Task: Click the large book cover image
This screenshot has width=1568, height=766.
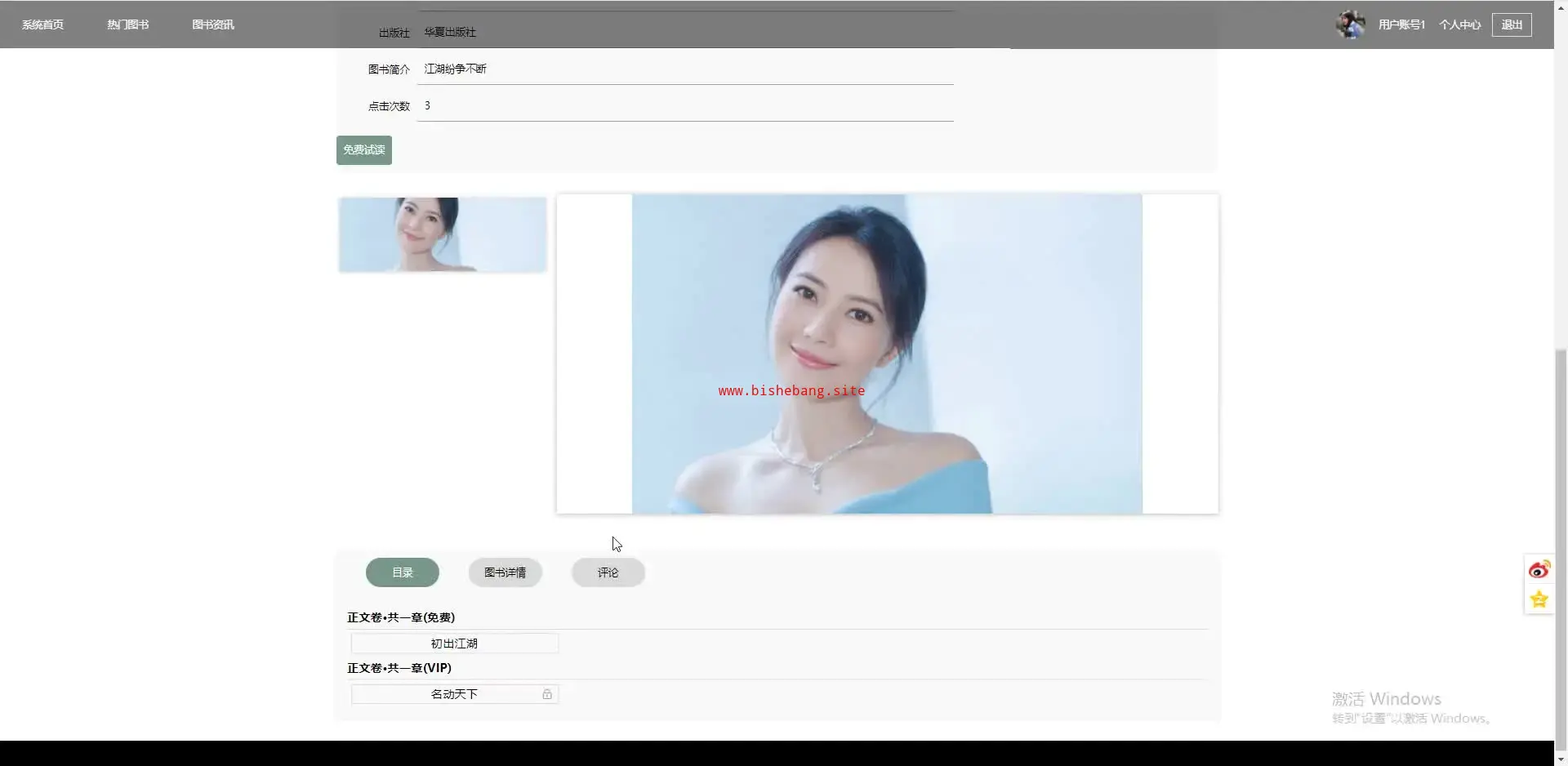Action: coord(887,354)
